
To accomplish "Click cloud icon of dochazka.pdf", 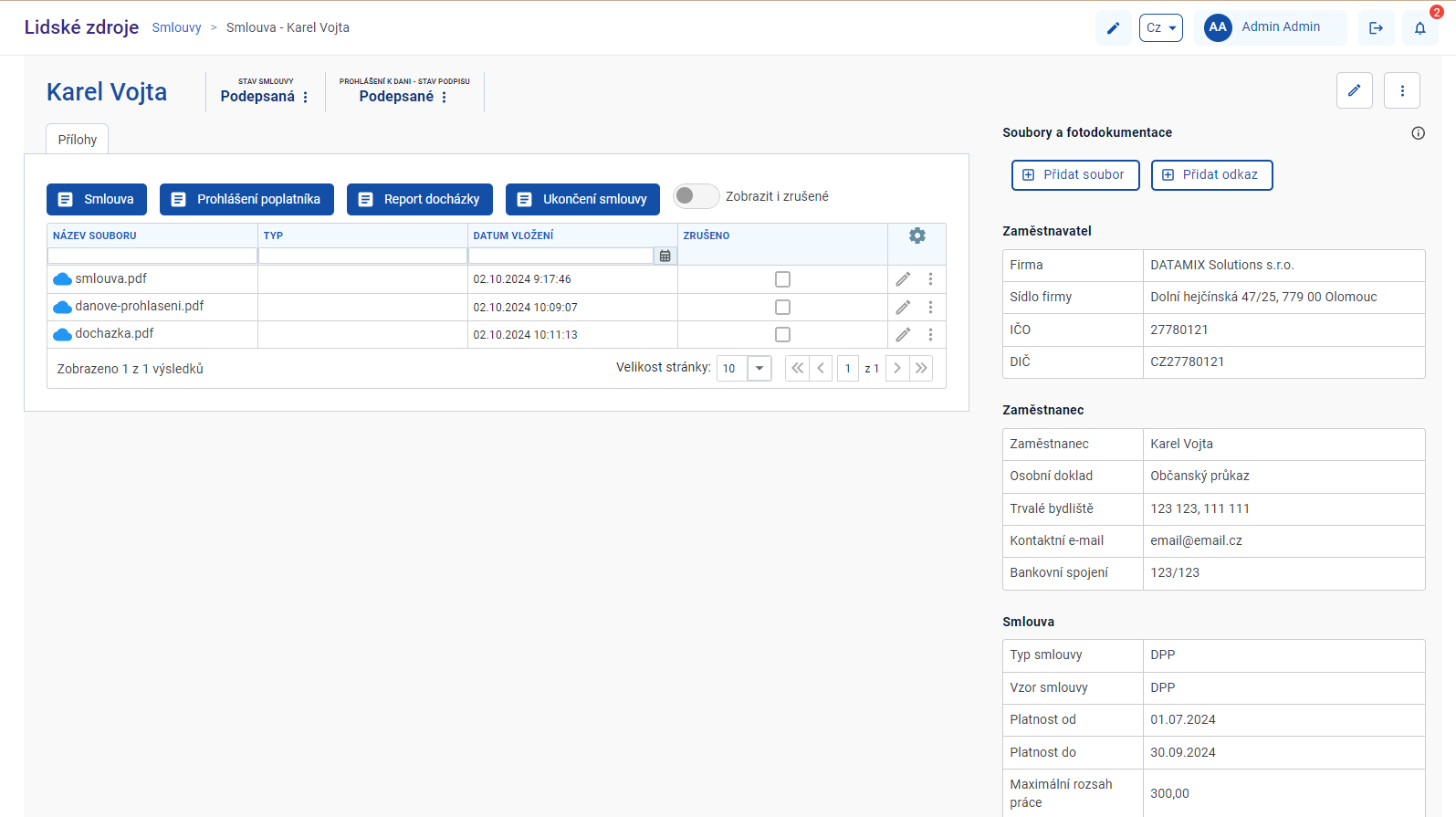I will [x=62, y=334].
